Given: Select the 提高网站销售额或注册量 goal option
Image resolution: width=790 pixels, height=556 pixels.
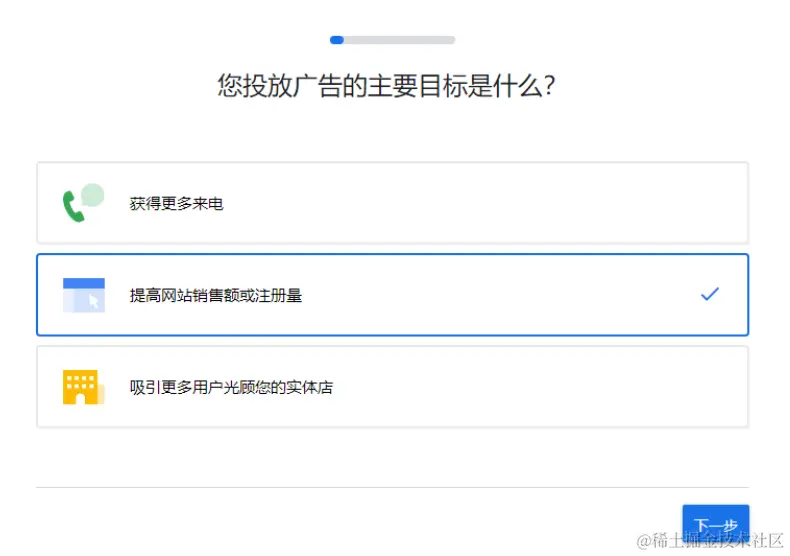Looking at the screenshot, I should coord(392,295).
